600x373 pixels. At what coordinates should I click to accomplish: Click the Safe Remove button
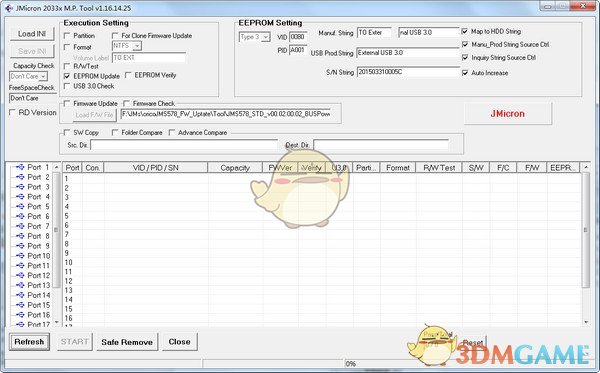coord(127,342)
